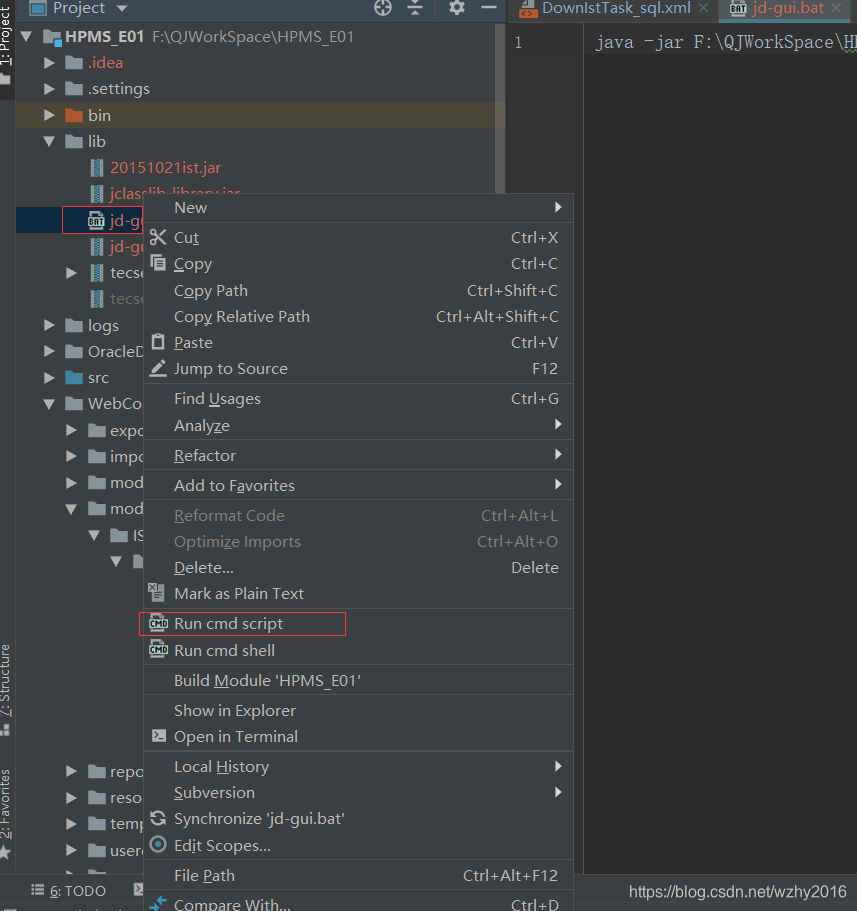The width and height of the screenshot is (857, 911).
Task: Open the Structure side tool window
Action: (5, 689)
